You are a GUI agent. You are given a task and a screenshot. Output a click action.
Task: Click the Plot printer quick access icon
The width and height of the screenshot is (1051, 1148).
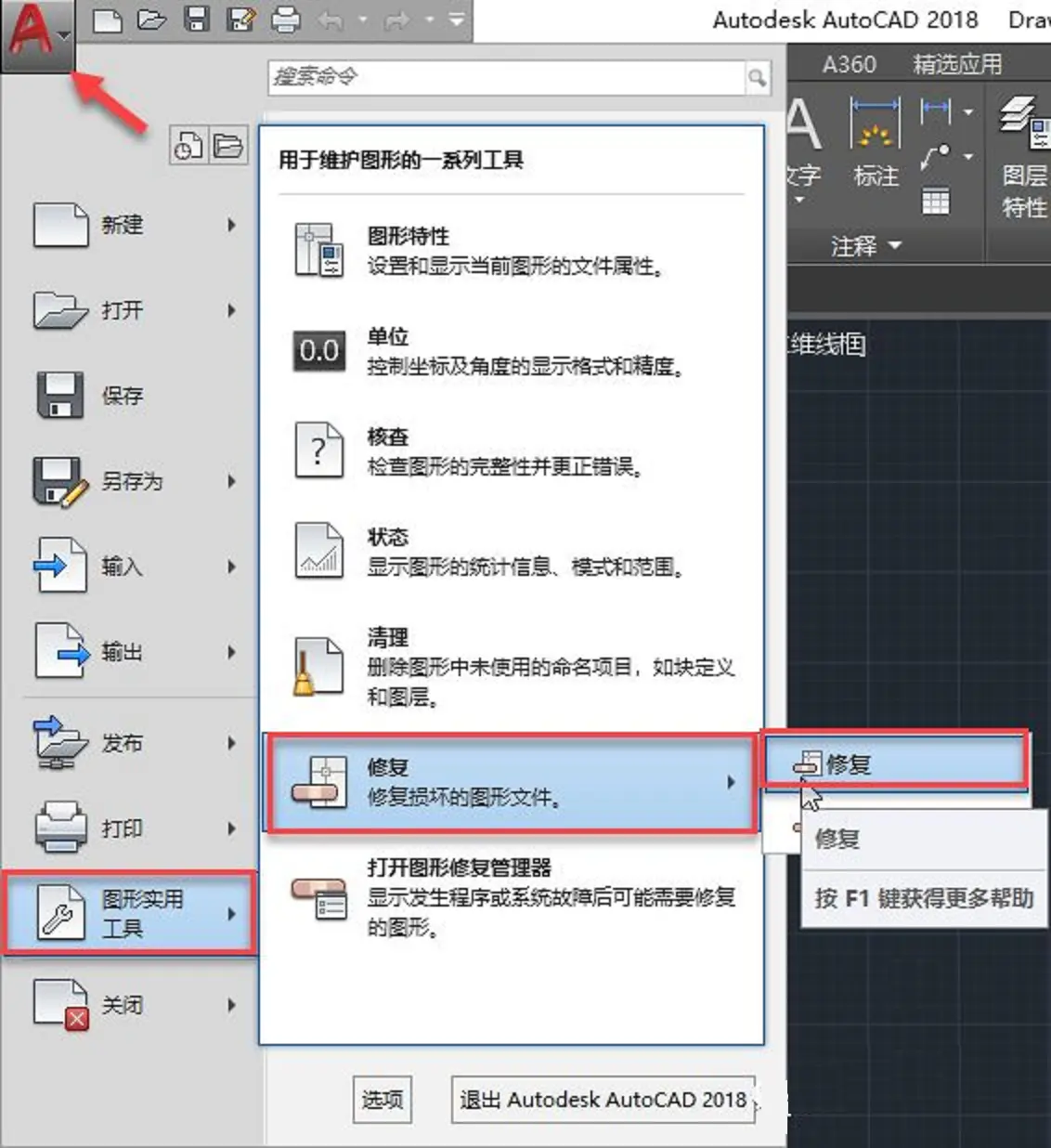[x=286, y=20]
